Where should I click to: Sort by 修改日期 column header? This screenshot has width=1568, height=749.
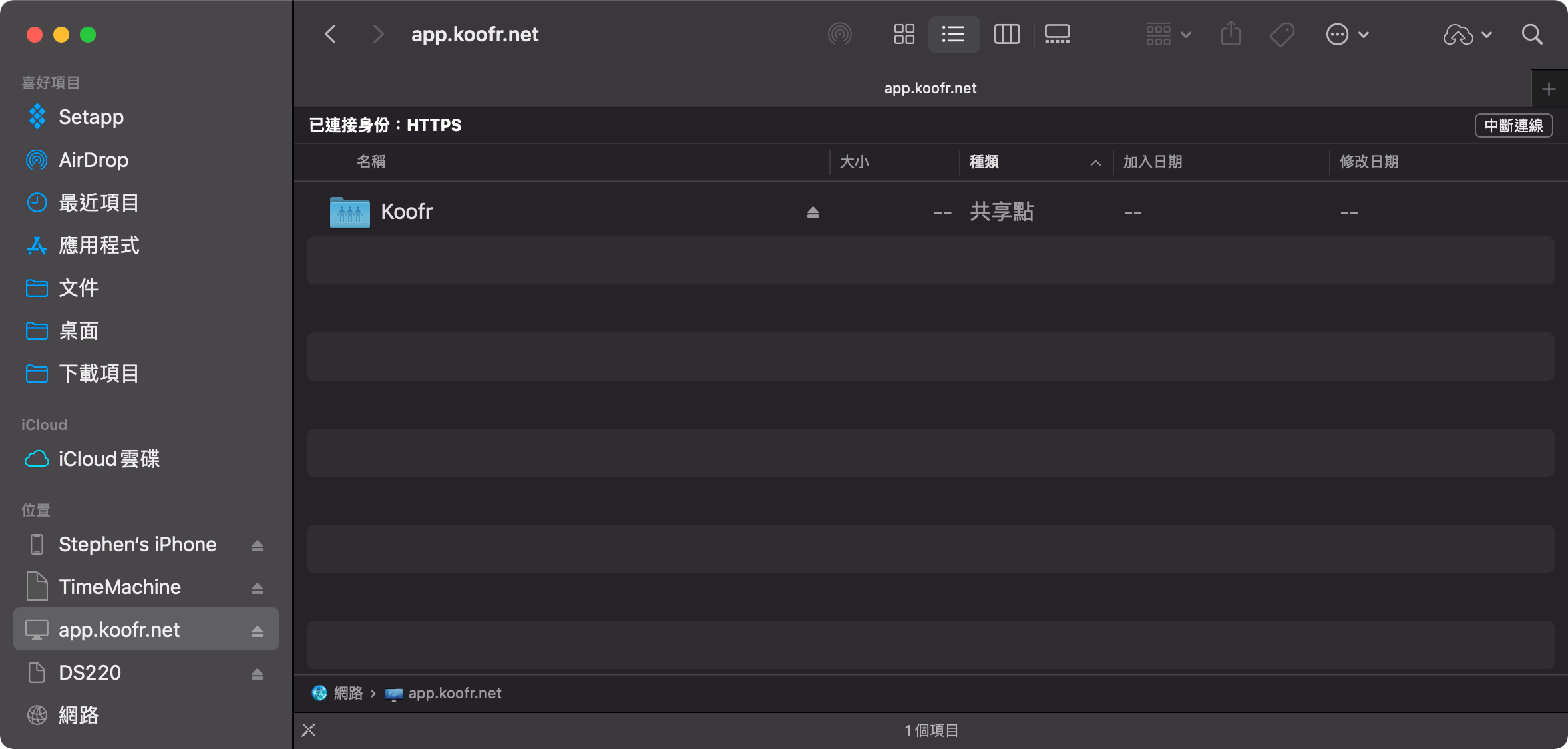pyautogui.click(x=1369, y=162)
